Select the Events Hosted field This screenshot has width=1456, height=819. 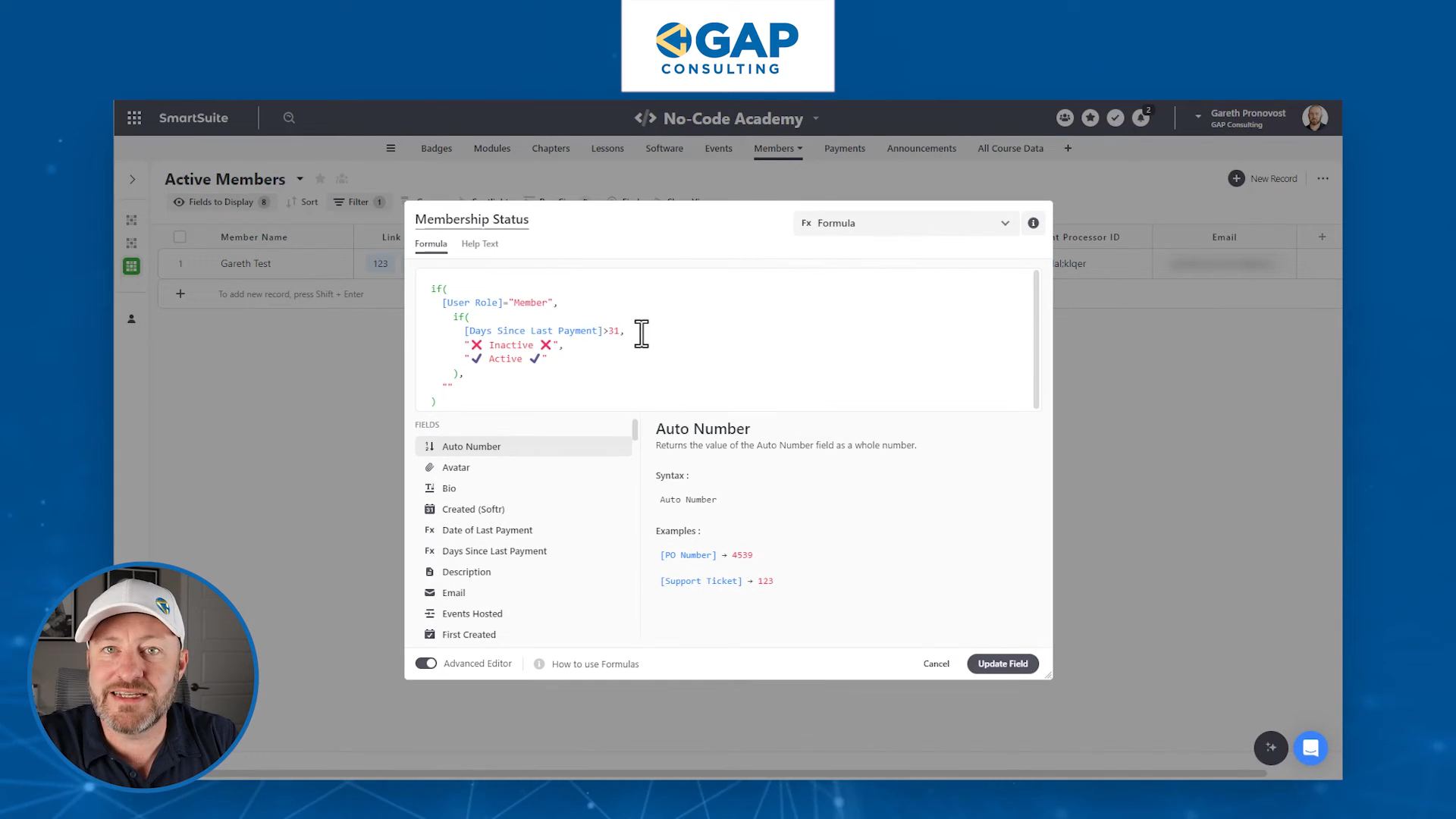tap(522, 613)
